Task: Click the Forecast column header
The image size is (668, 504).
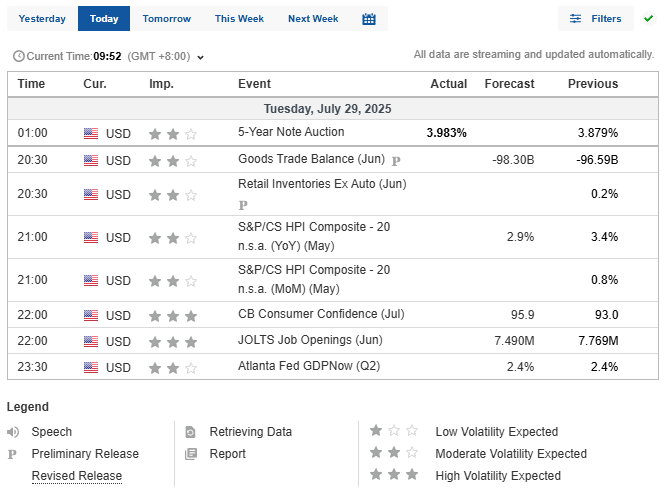Action: [509, 84]
